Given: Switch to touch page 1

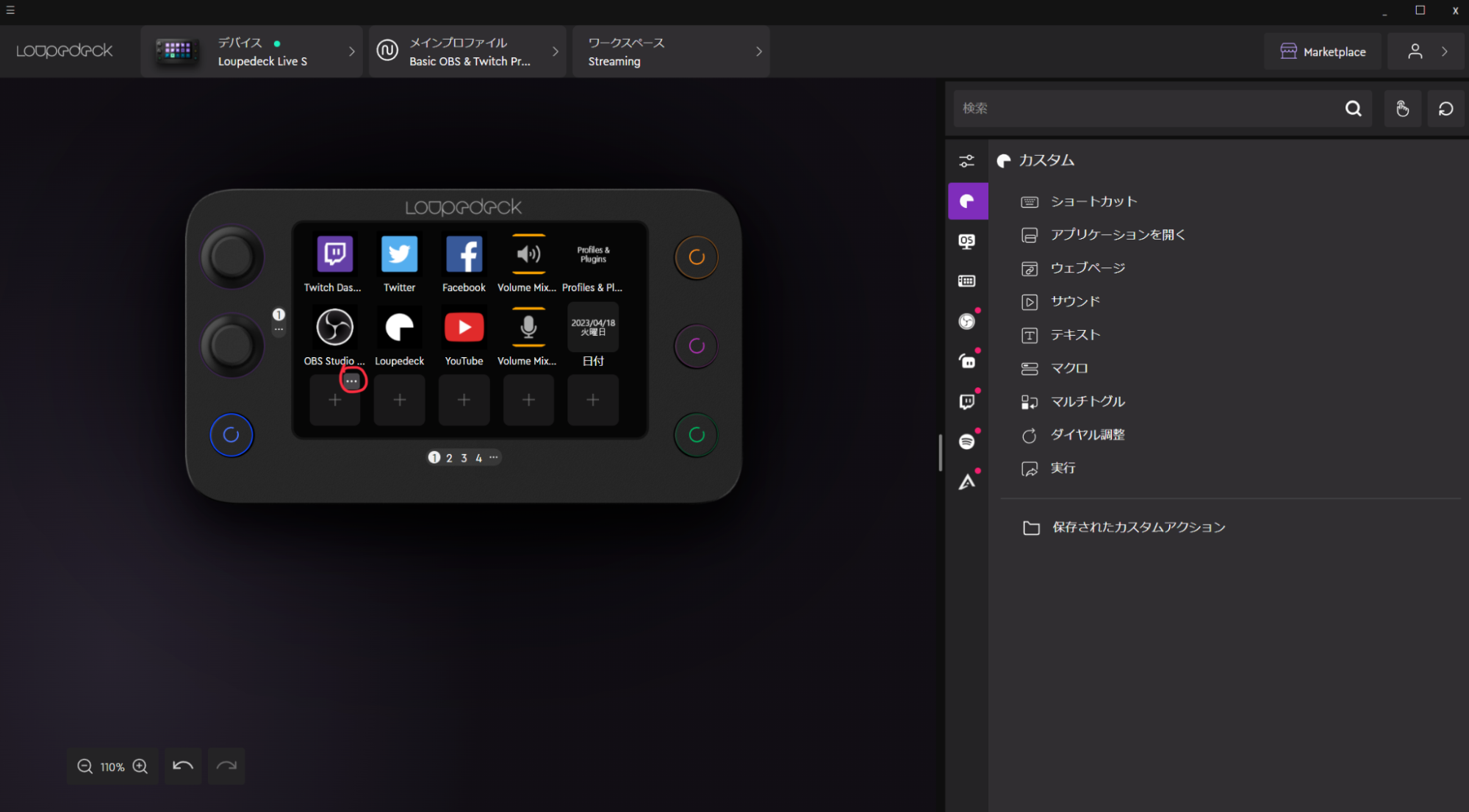Looking at the screenshot, I should pos(434,458).
